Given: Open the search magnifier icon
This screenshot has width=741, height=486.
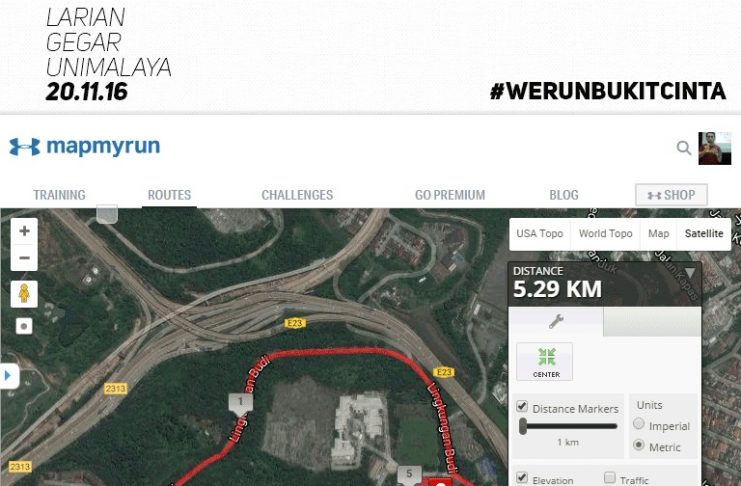Looking at the screenshot, I should 683,148.
